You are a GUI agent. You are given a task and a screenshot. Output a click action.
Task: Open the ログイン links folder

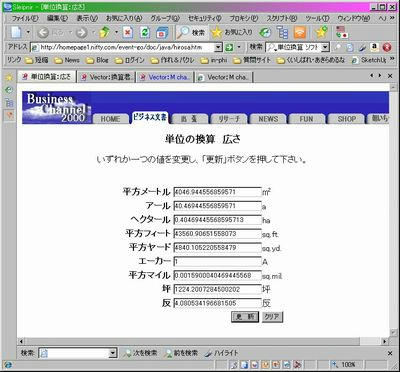129,60
